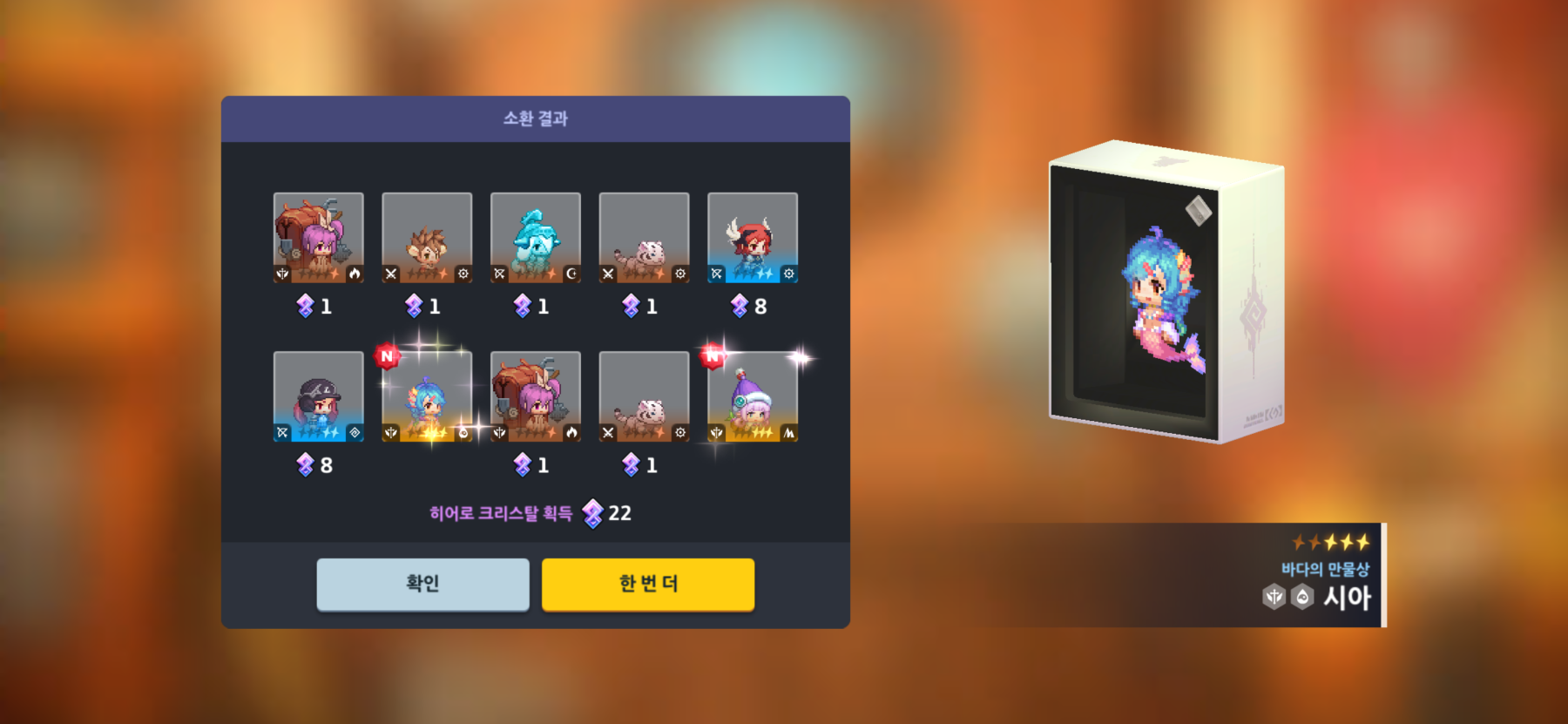Click the N badge on mermaid card

(387, 356)
